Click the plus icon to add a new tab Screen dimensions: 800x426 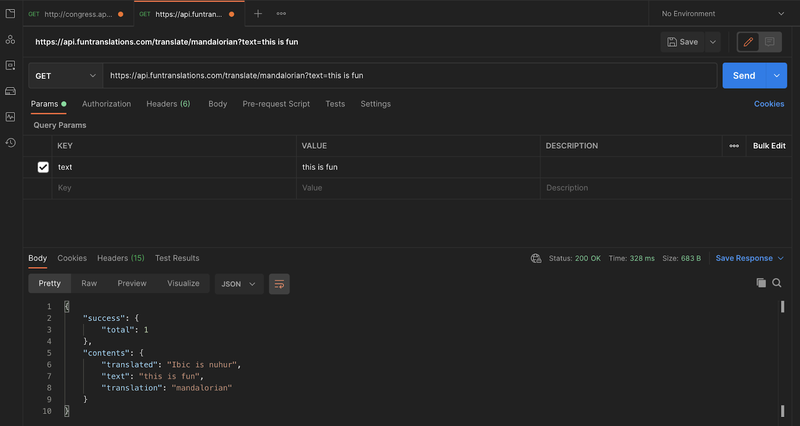coord(258,14)
